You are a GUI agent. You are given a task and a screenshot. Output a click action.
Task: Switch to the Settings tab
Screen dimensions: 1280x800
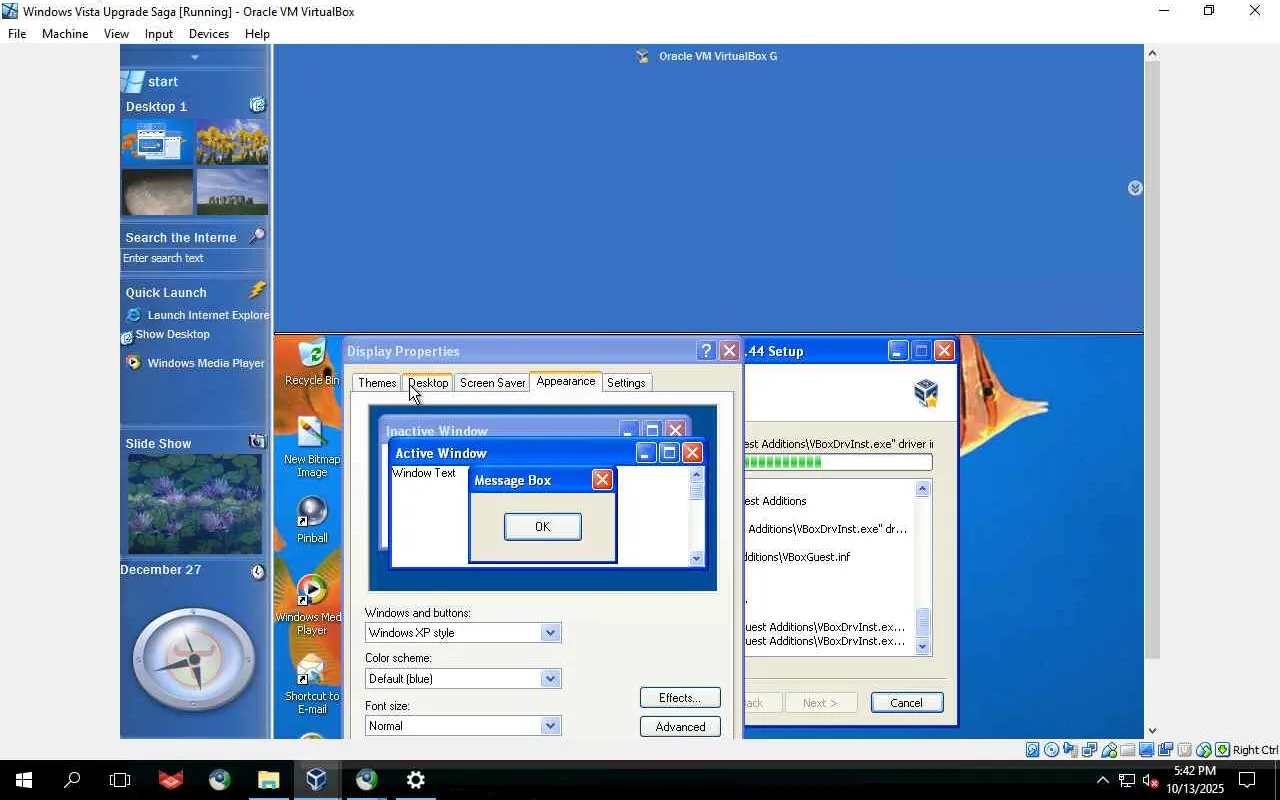626,383
